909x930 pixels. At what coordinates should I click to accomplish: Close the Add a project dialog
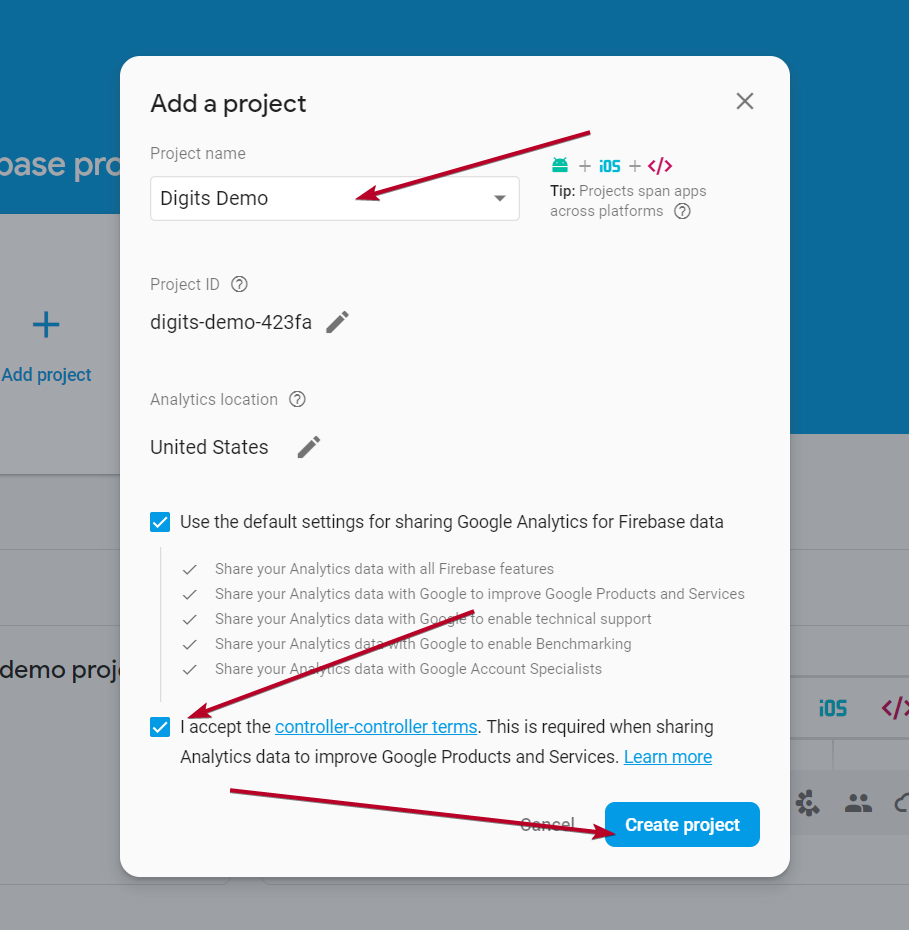point(744,101)
